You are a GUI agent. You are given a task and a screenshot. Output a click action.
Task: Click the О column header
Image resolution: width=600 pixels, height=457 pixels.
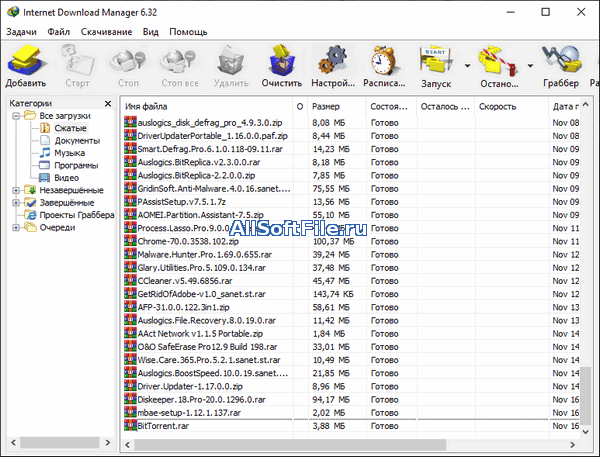point(300,106)
